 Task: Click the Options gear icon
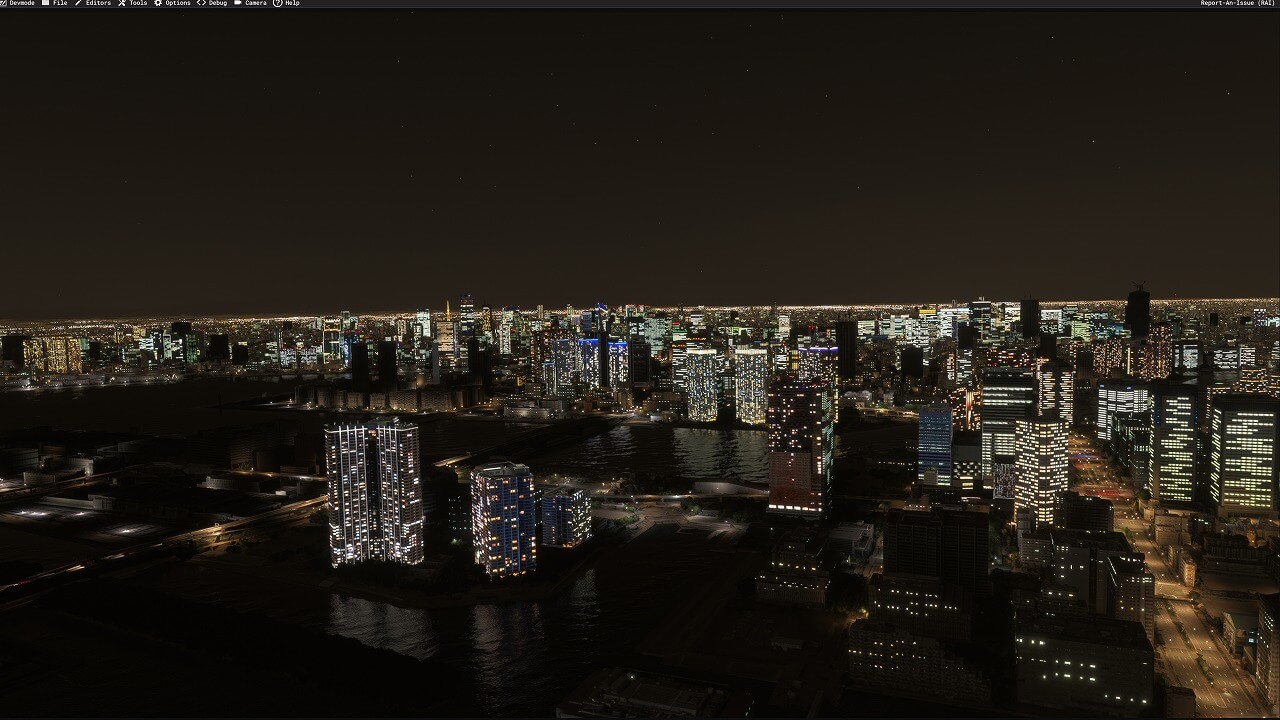pos(158,3)
